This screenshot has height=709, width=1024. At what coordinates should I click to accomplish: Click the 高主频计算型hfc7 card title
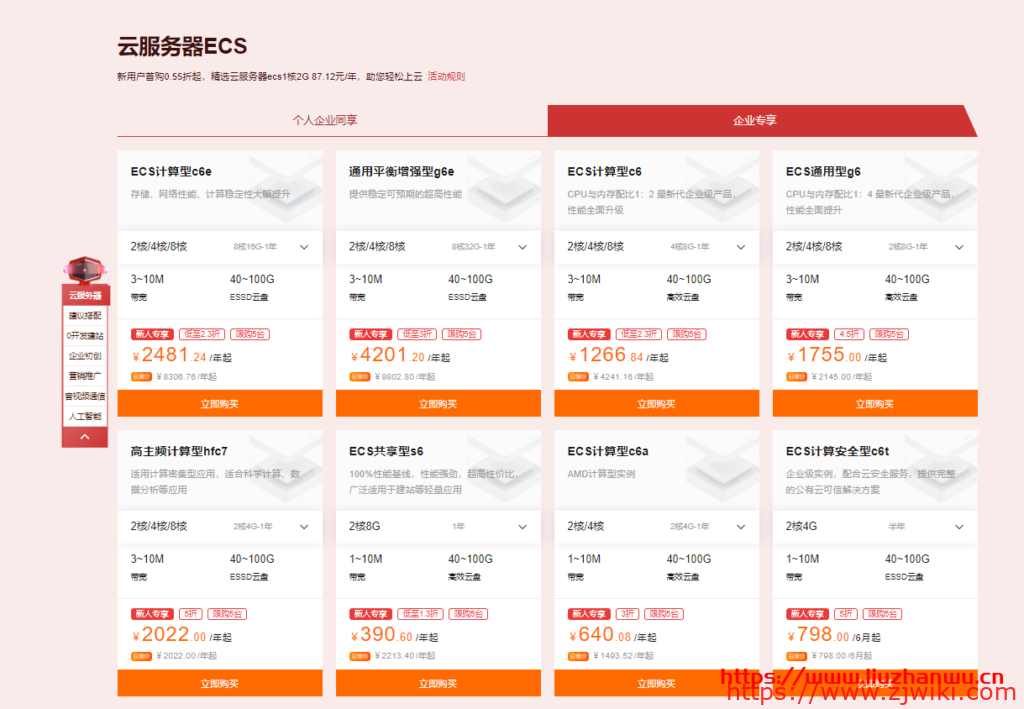point(179,451)
